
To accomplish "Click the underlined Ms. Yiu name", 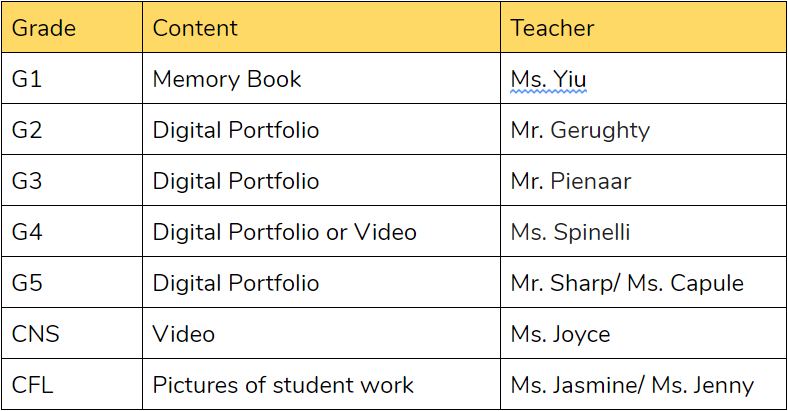I will (x=548, y=79).
